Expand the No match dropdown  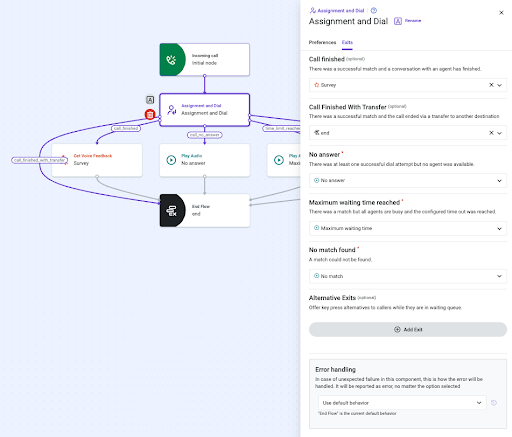coord(408,276)
